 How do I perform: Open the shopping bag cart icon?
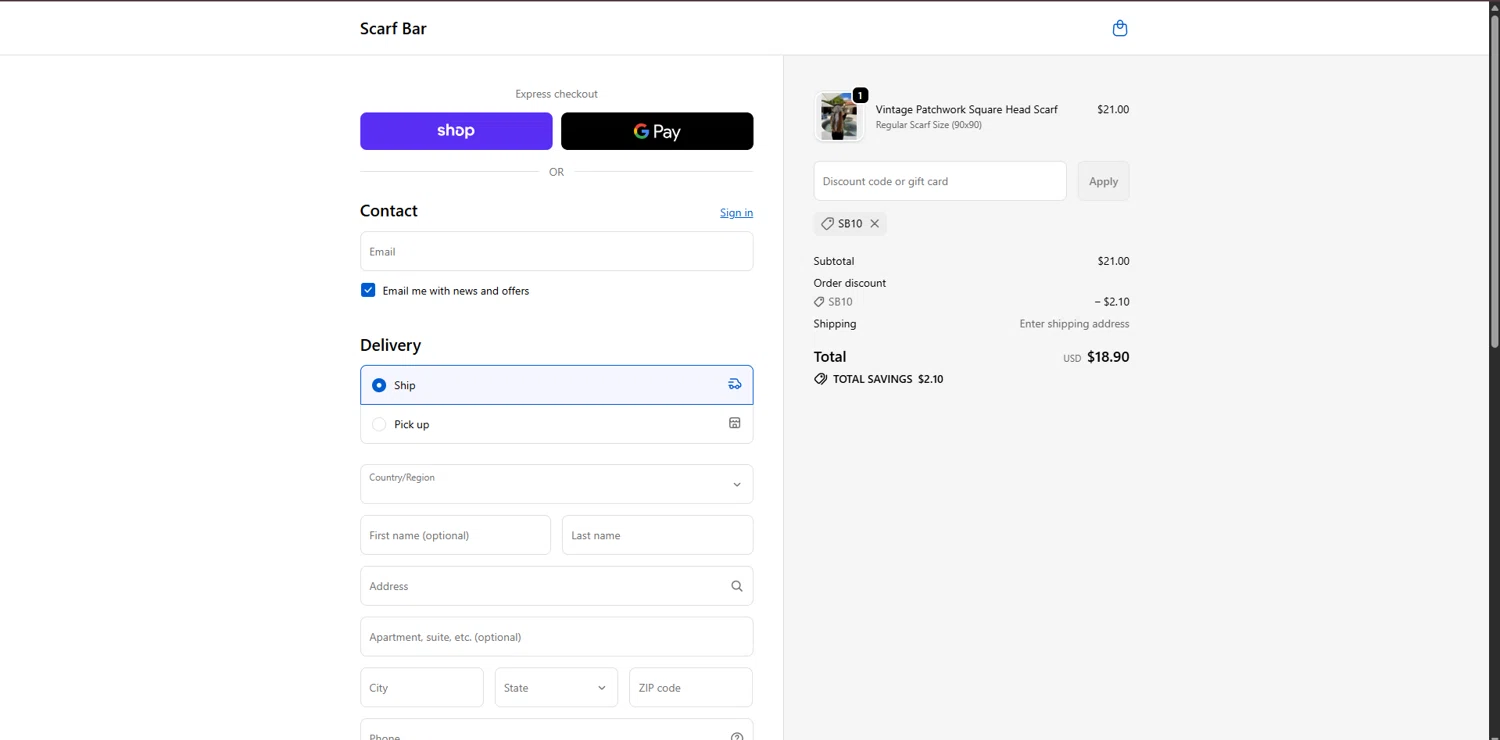click(1120, 28)
